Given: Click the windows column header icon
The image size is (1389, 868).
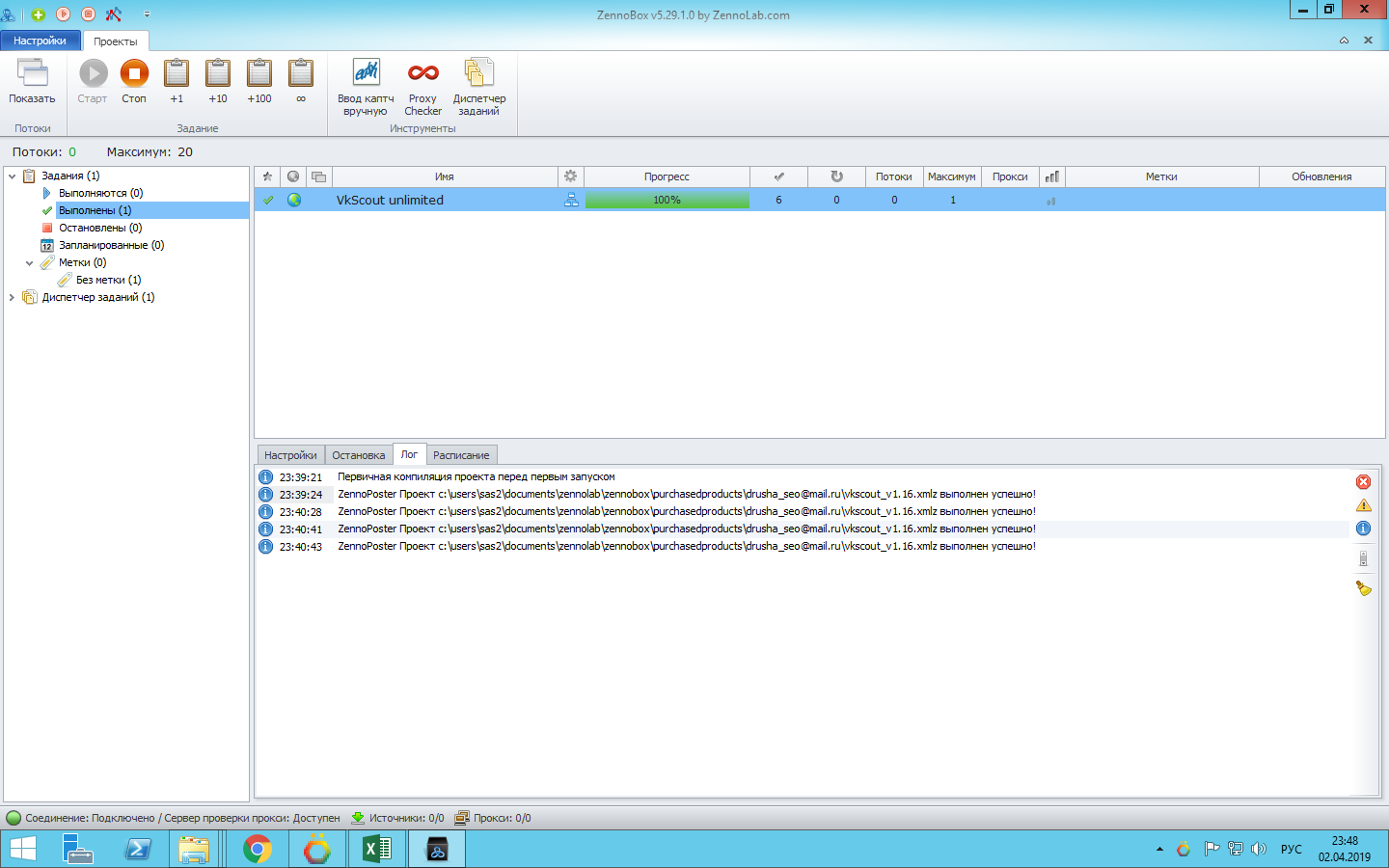Looking at the screenshot, I should [x=319, y=176].
